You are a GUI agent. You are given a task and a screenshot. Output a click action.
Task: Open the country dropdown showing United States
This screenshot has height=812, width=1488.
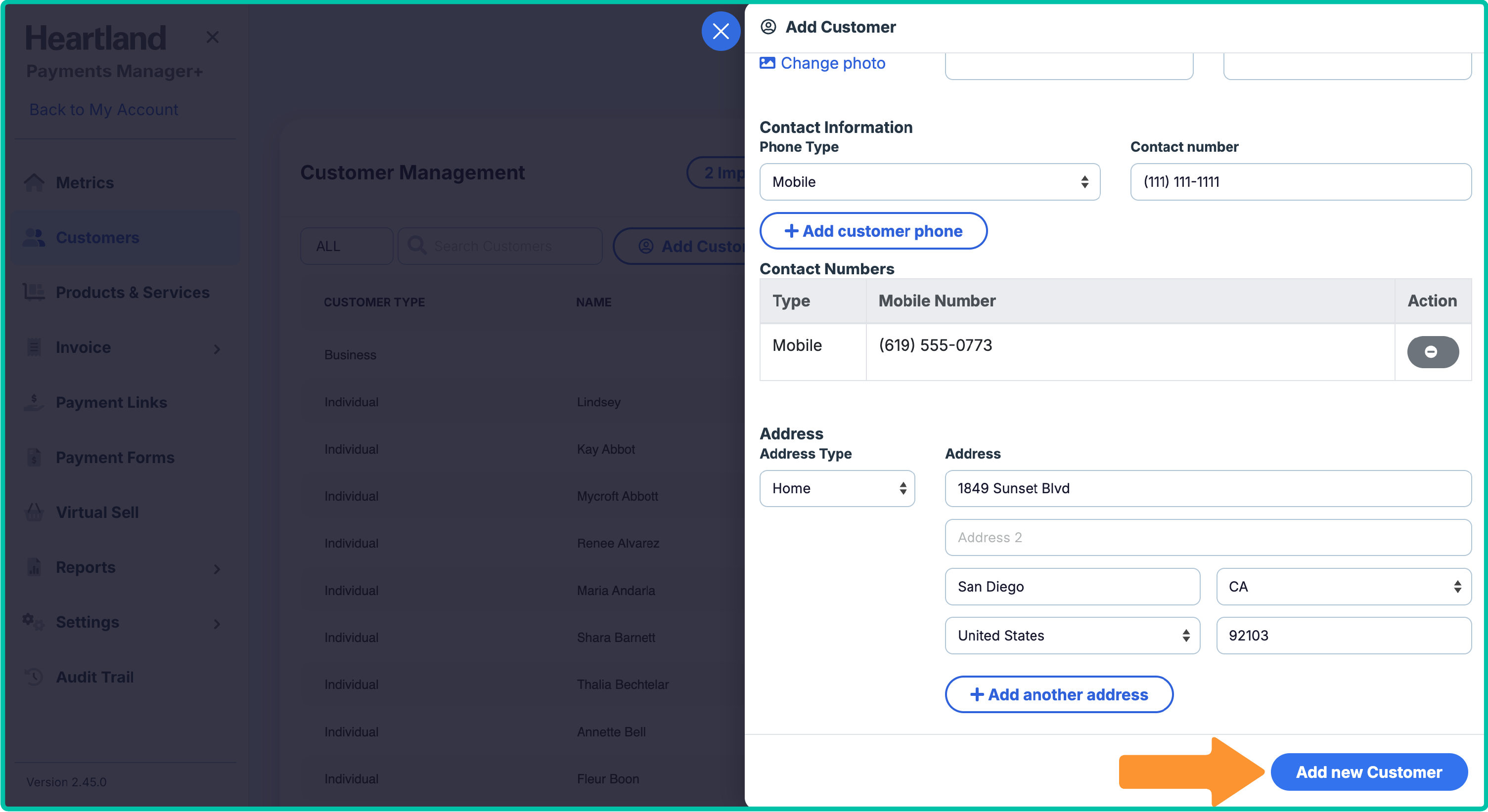(x=1072, y=636)
